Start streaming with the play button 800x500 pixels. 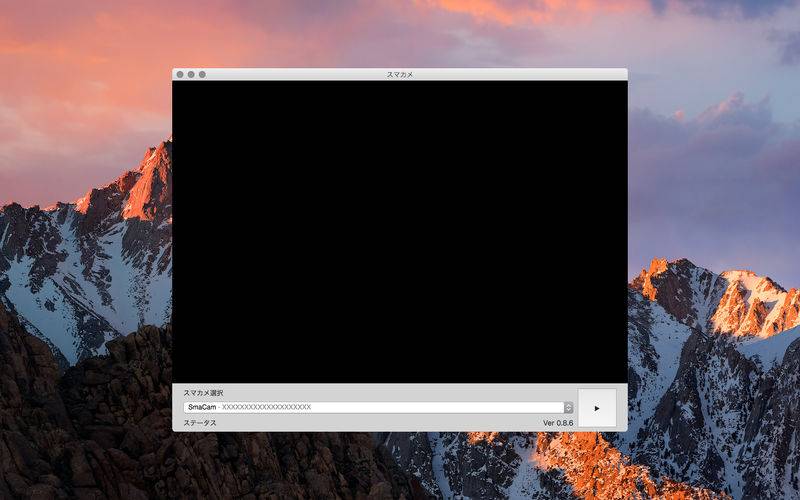click(x=597, y=408)
